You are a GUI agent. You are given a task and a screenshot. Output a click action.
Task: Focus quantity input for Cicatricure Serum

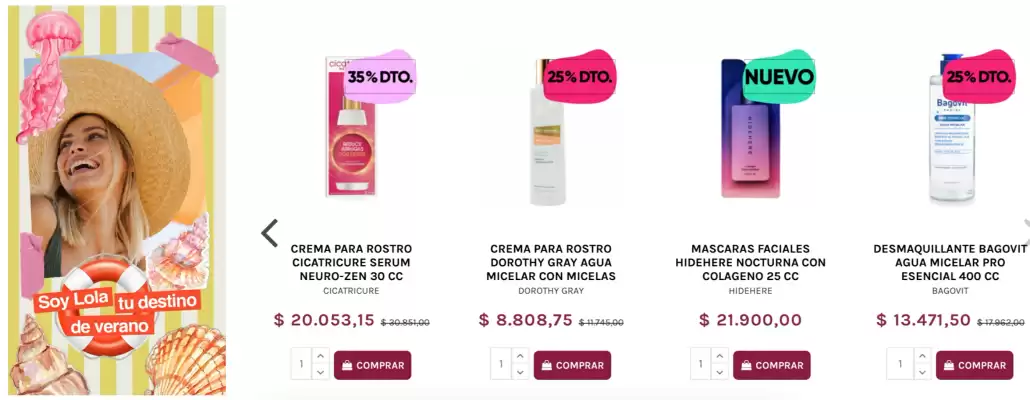(x=302, y=364)
